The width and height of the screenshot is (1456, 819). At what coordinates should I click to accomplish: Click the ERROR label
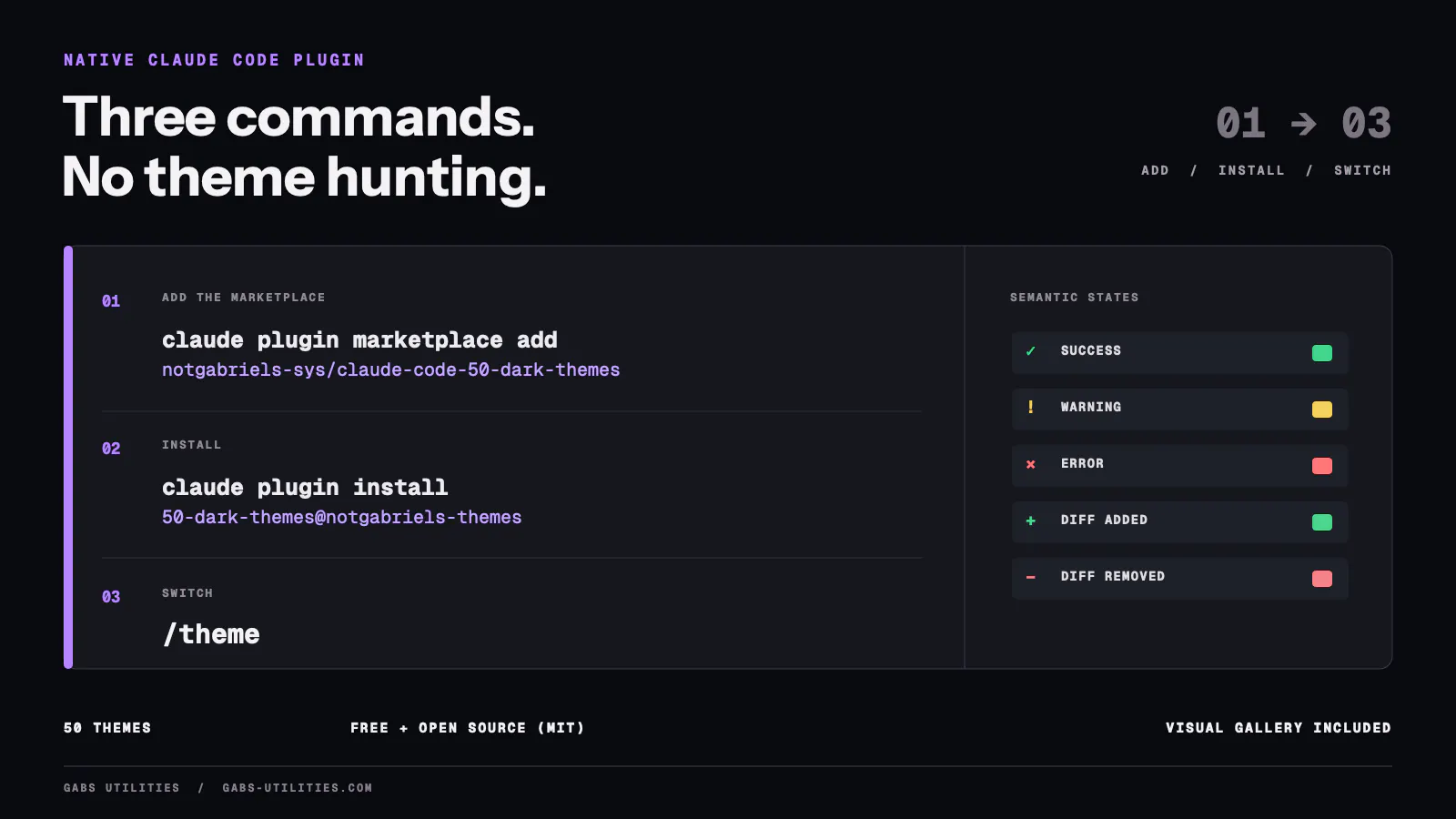1082,463
